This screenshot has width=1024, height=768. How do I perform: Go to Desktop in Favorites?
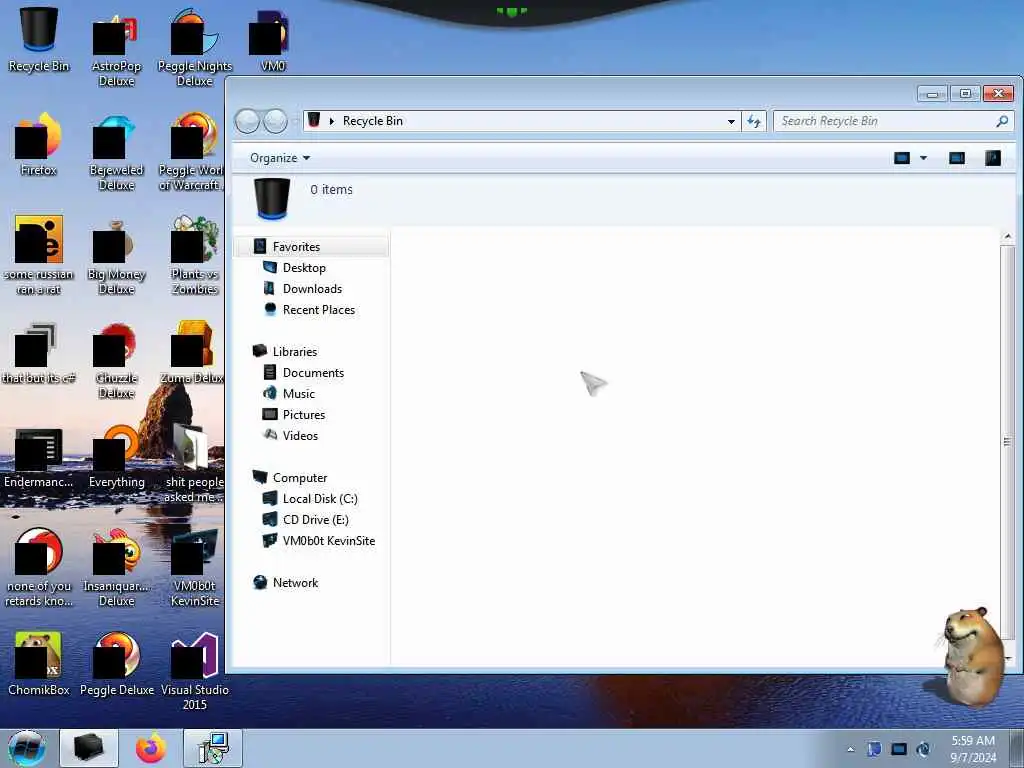click(x=304, y=268)
